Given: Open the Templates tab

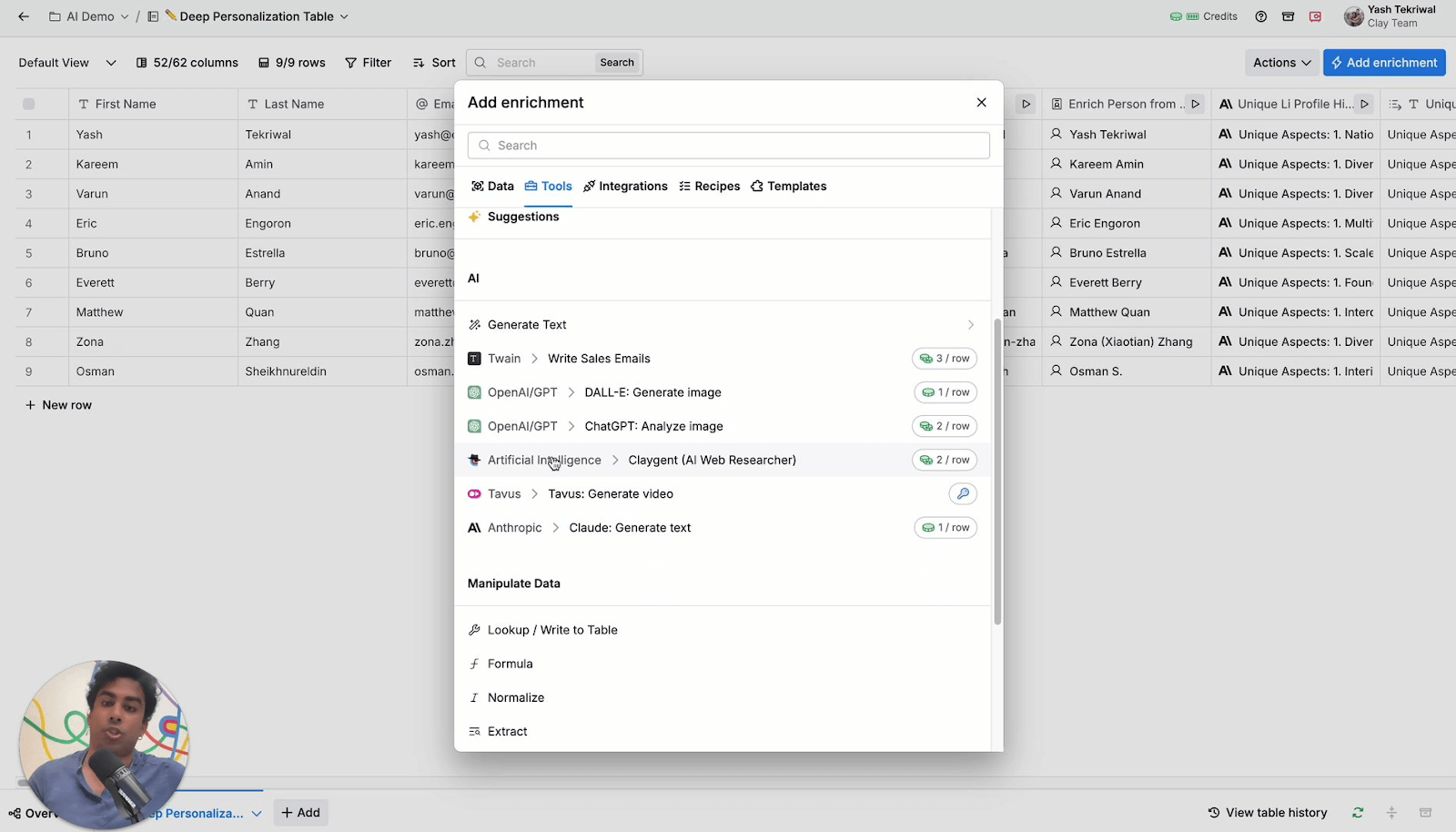Looking at the screenshot, I should 788,187.
